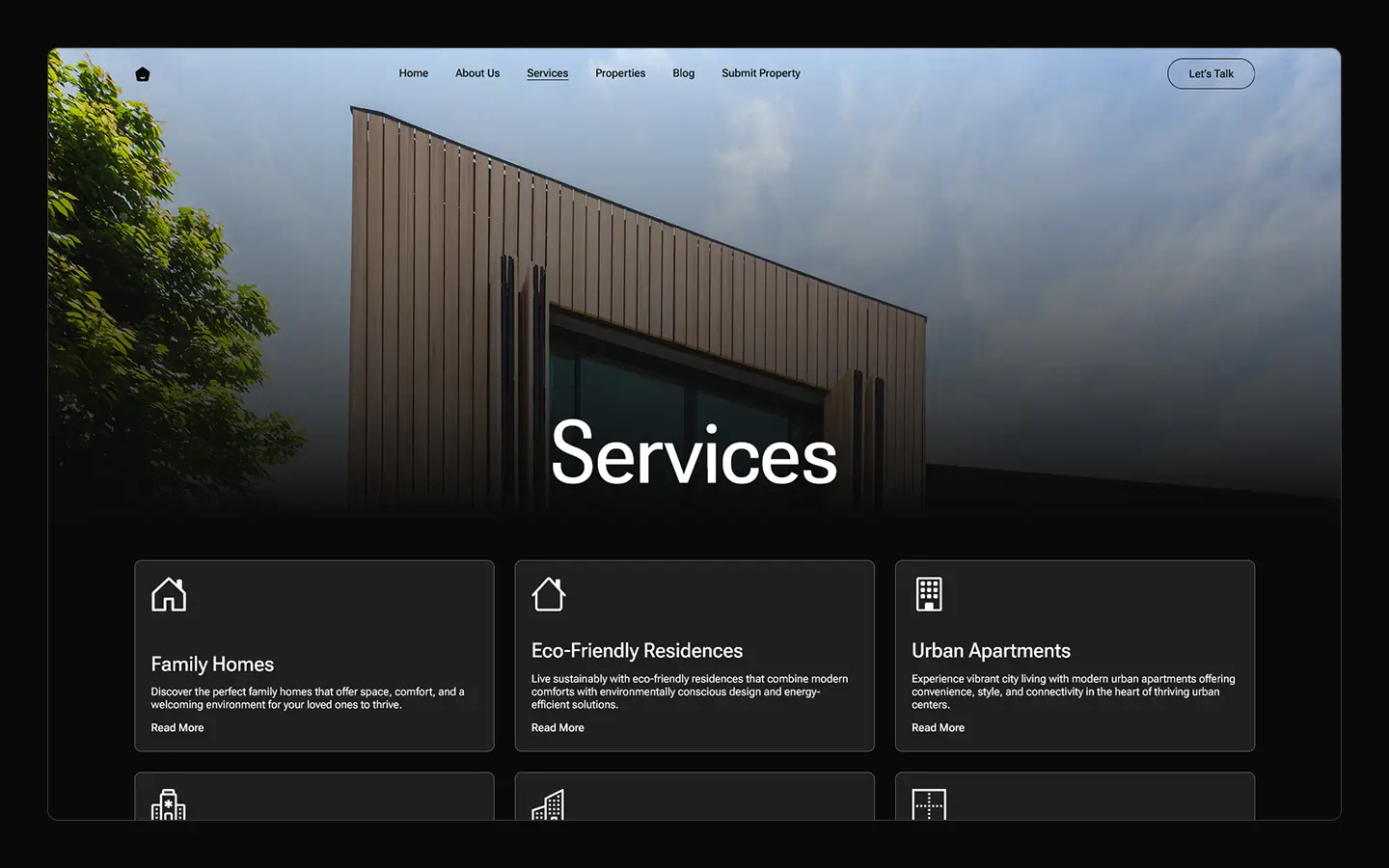Click the house logo icon in header
This screenshot has height=868, width=1389.
[143, 74]
